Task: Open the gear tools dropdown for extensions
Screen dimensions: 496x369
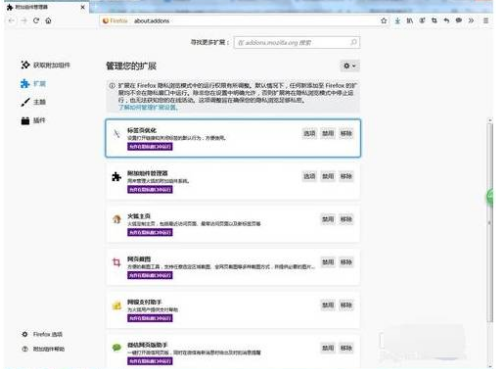Action: 350,66
